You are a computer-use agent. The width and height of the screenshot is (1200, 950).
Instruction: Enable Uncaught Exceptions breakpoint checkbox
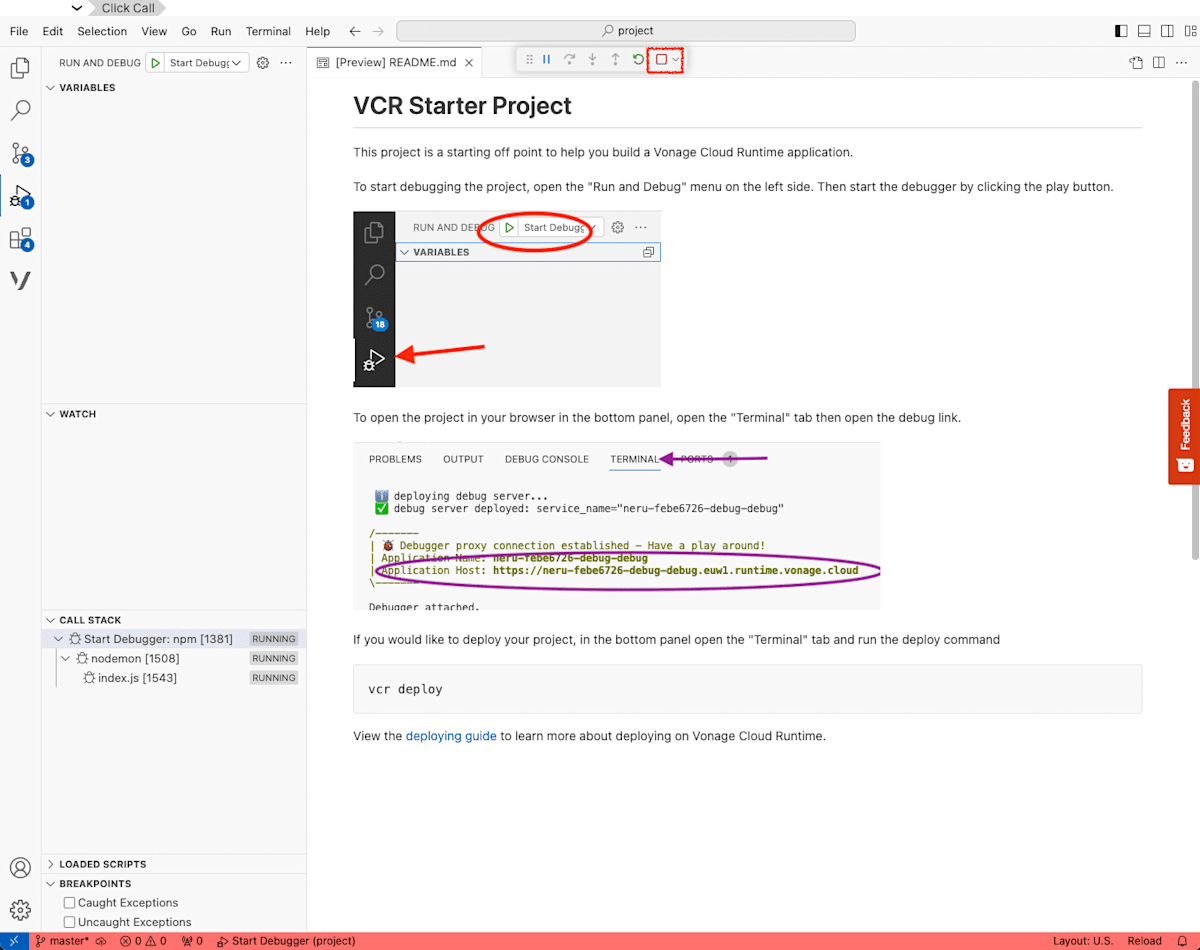[x=70, y=922]
